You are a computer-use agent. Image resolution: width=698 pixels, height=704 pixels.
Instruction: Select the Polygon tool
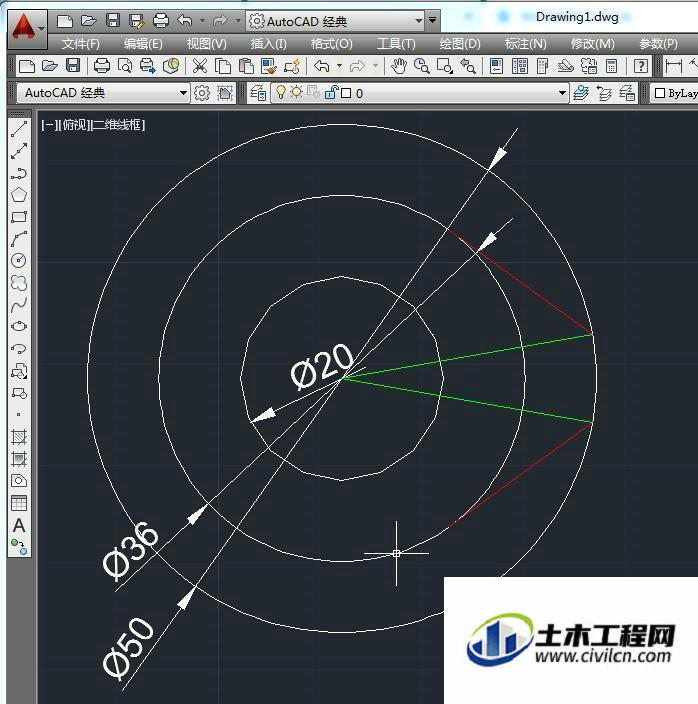[19, 195]
